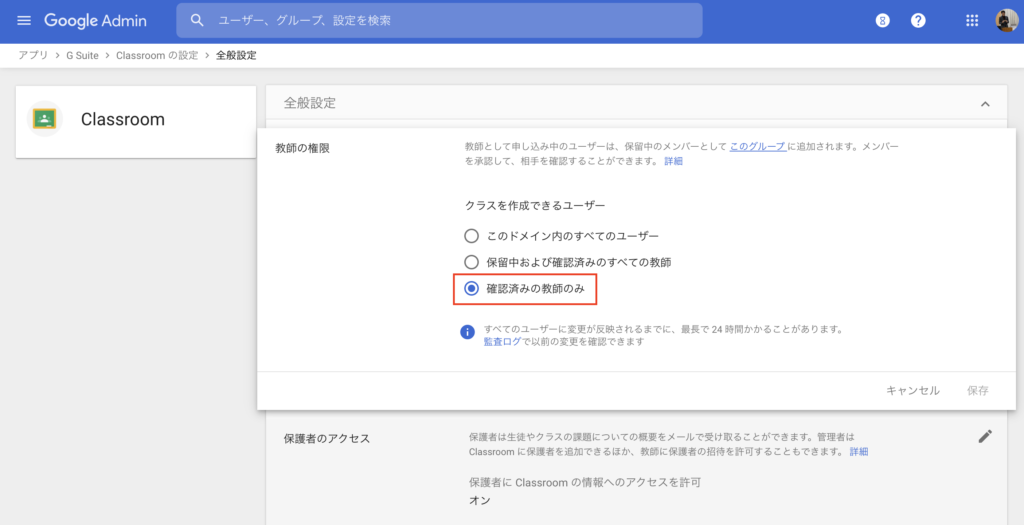Click 保護者に Classroom の情報へのアクセスを許可 text
Viewport: 1024px width, 525px height.
585,483
